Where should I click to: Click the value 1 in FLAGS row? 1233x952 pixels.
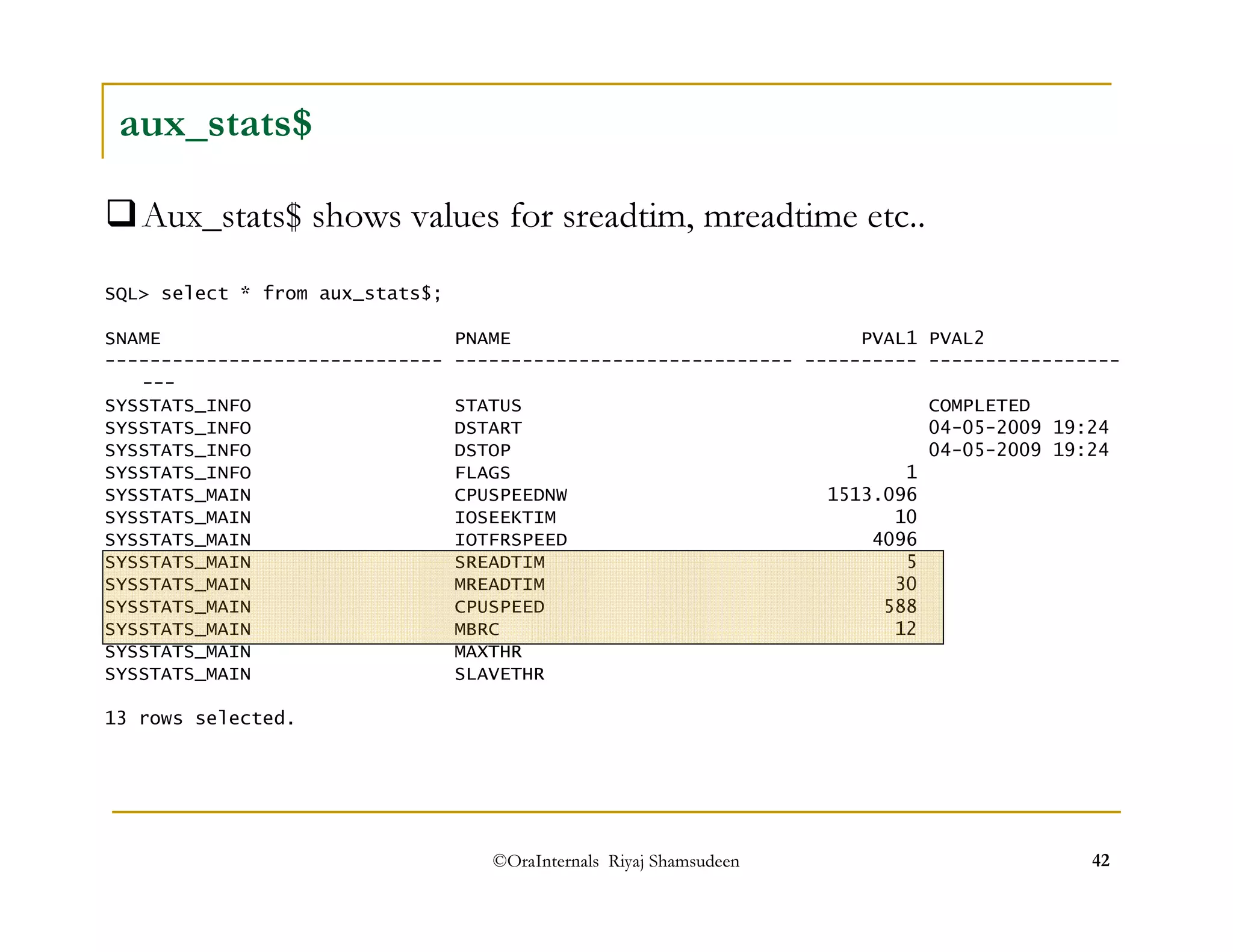pyautogui.click(x=912, y=472)
